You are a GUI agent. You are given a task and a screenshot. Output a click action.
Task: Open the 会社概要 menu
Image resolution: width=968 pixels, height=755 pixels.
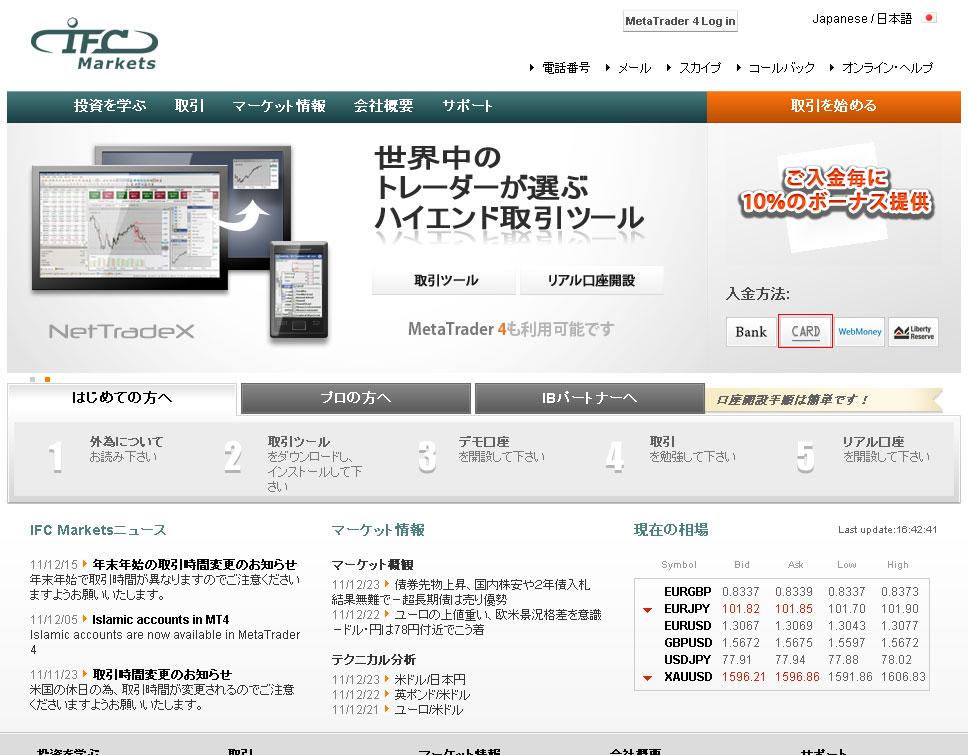383,106
